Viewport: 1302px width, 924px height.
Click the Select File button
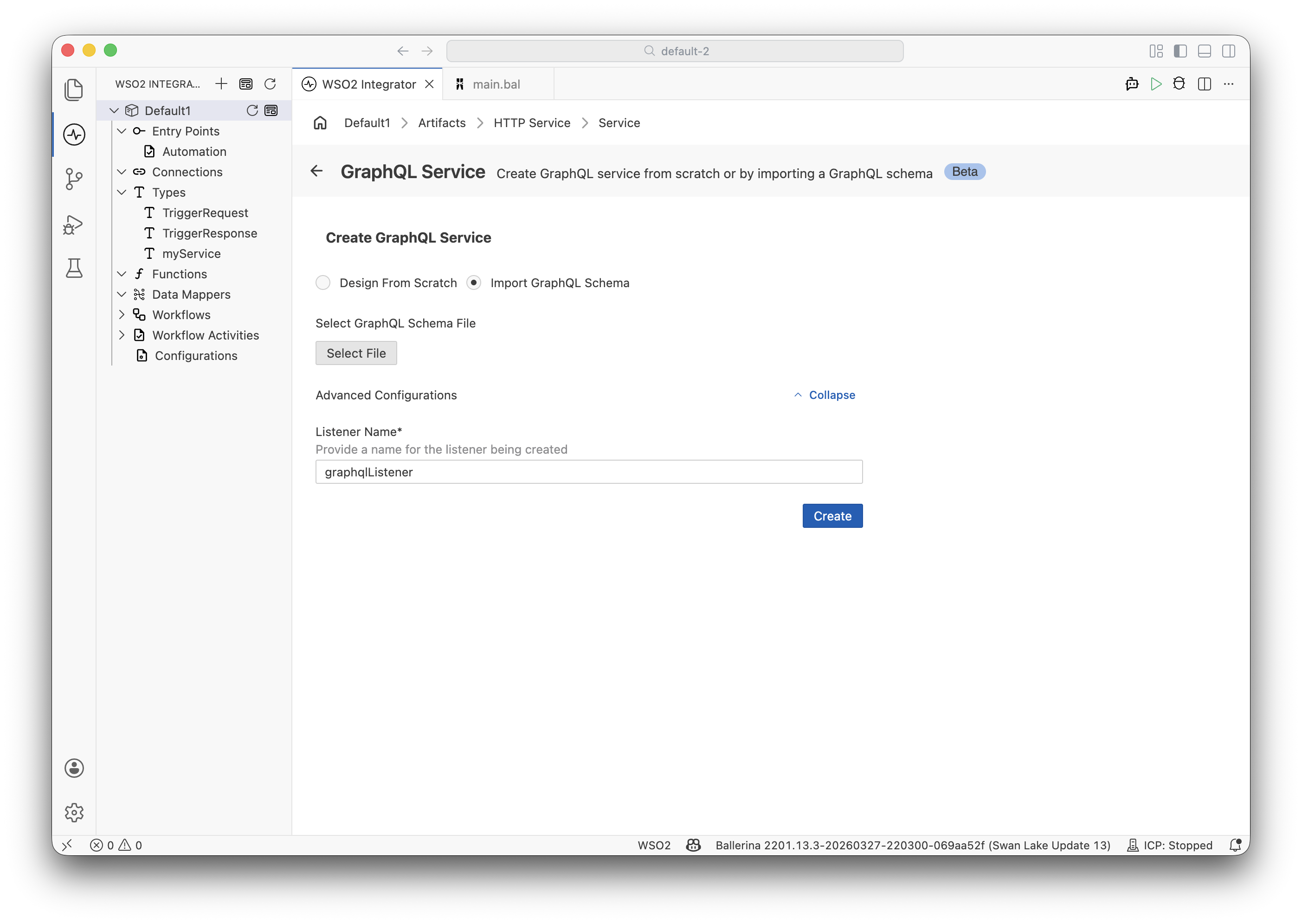356,353
